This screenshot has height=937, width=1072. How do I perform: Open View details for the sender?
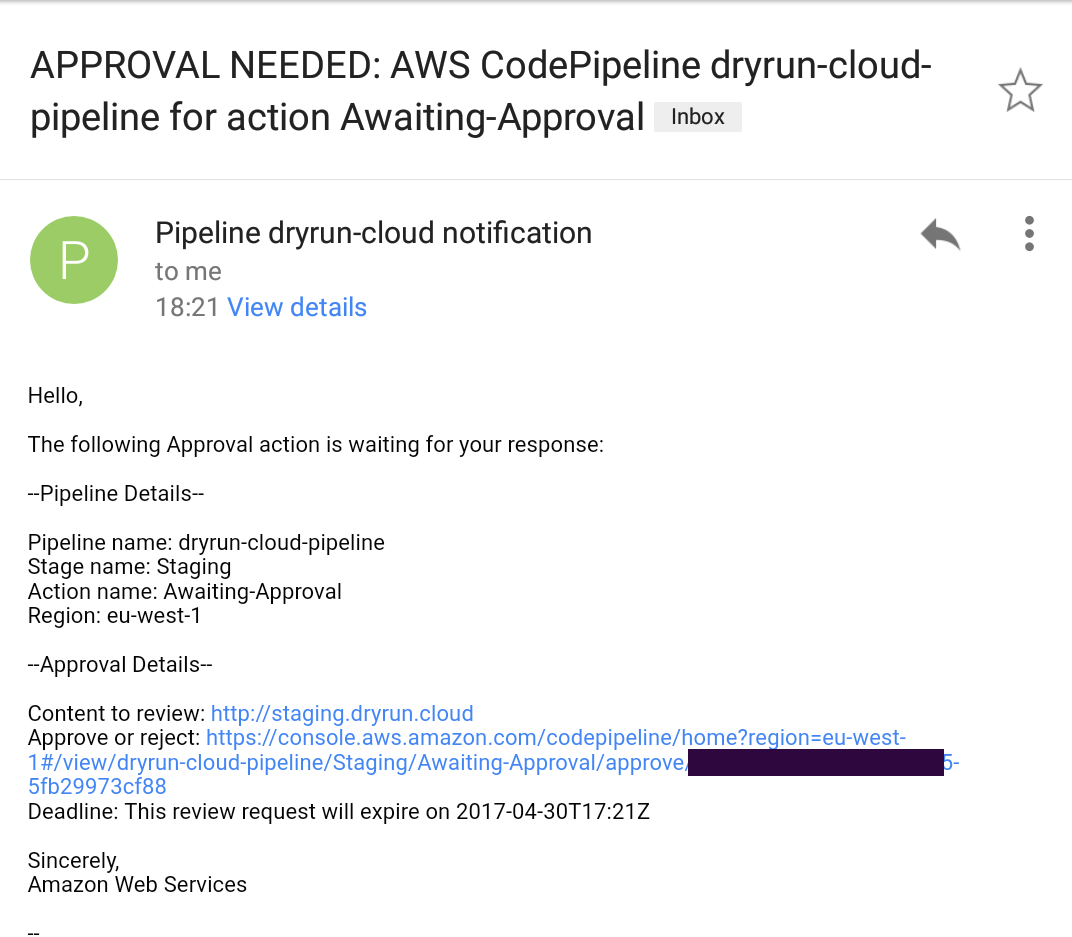(297, 308)
